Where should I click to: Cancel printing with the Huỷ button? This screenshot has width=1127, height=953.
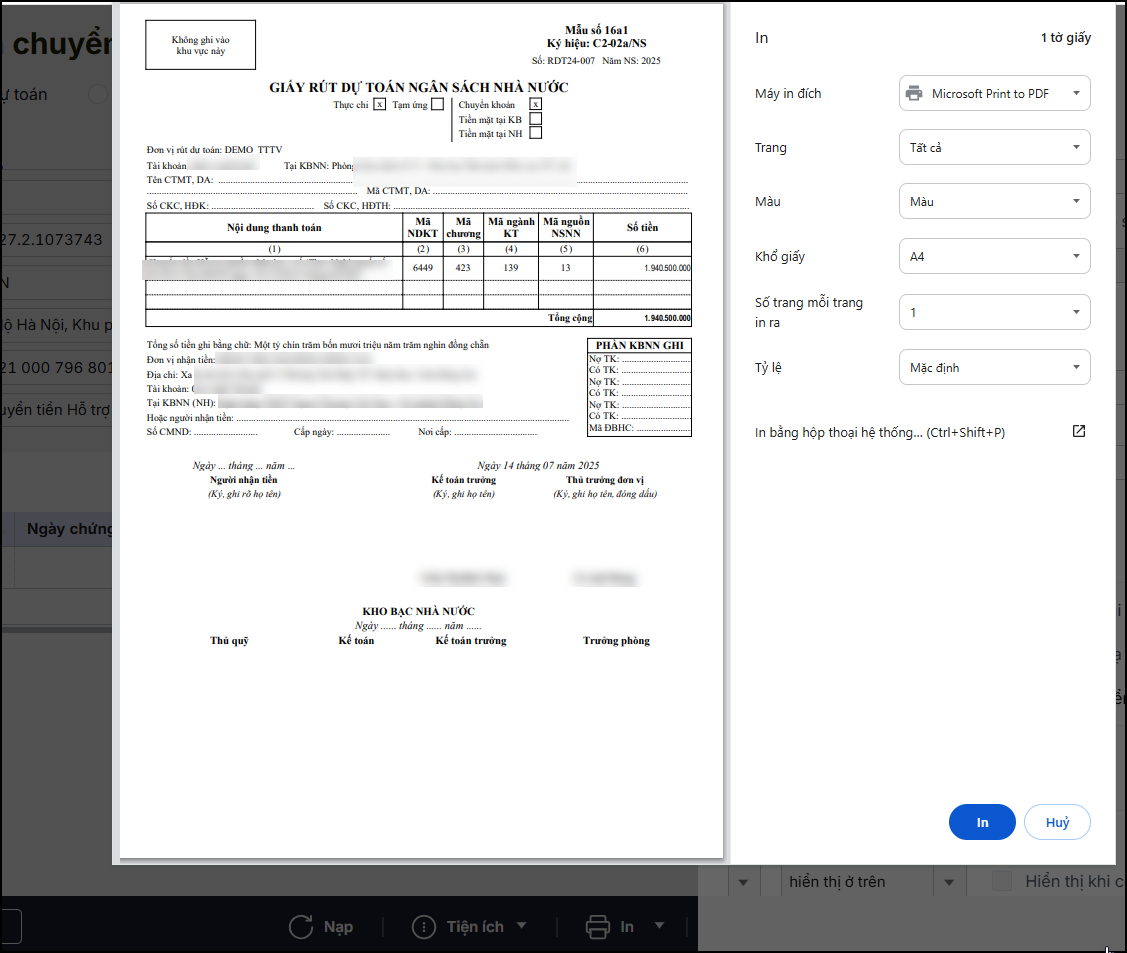click(1056, 822)
